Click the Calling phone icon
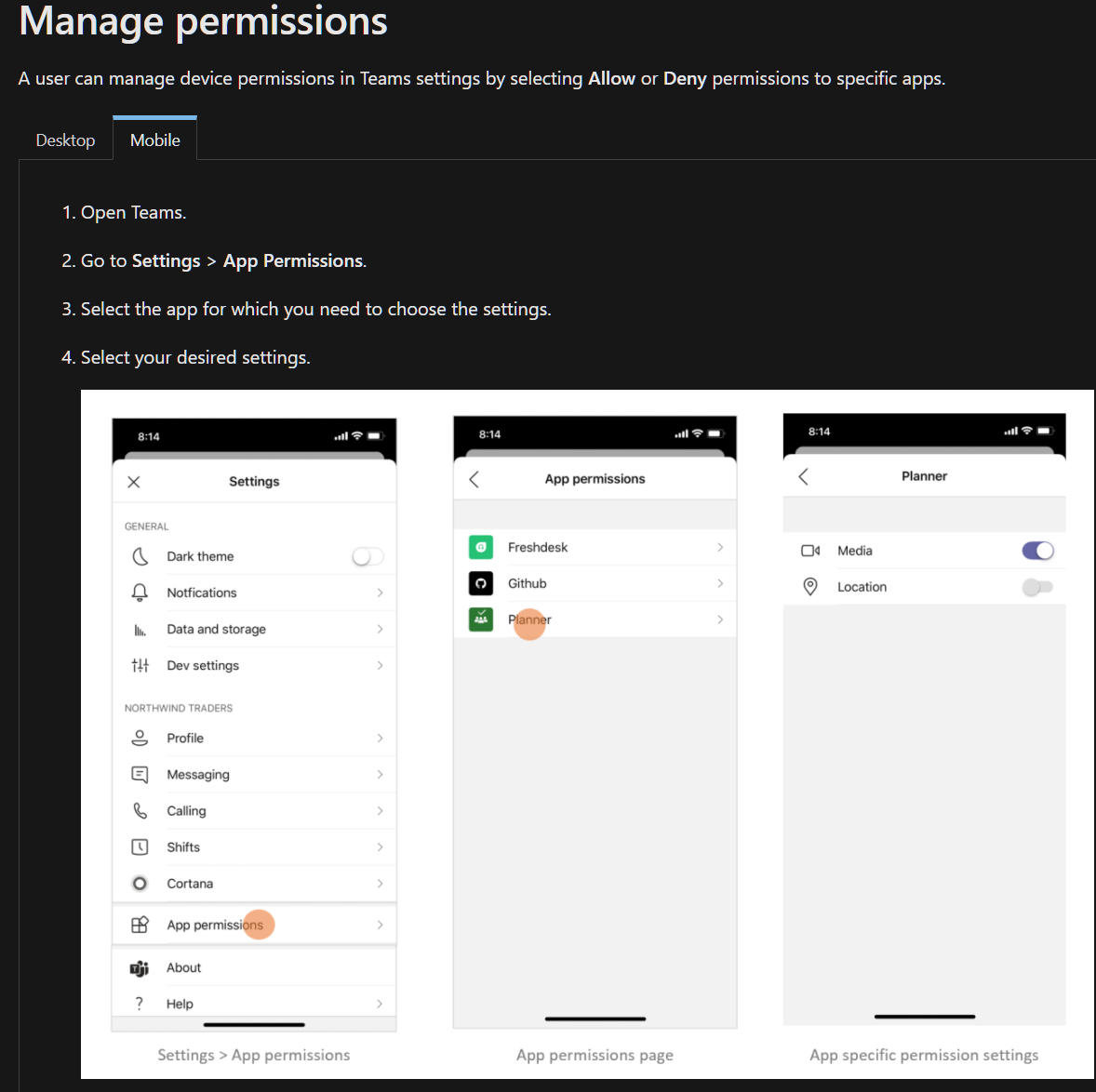Screen dimensions: 1096x1092 (x=140, y=810)
